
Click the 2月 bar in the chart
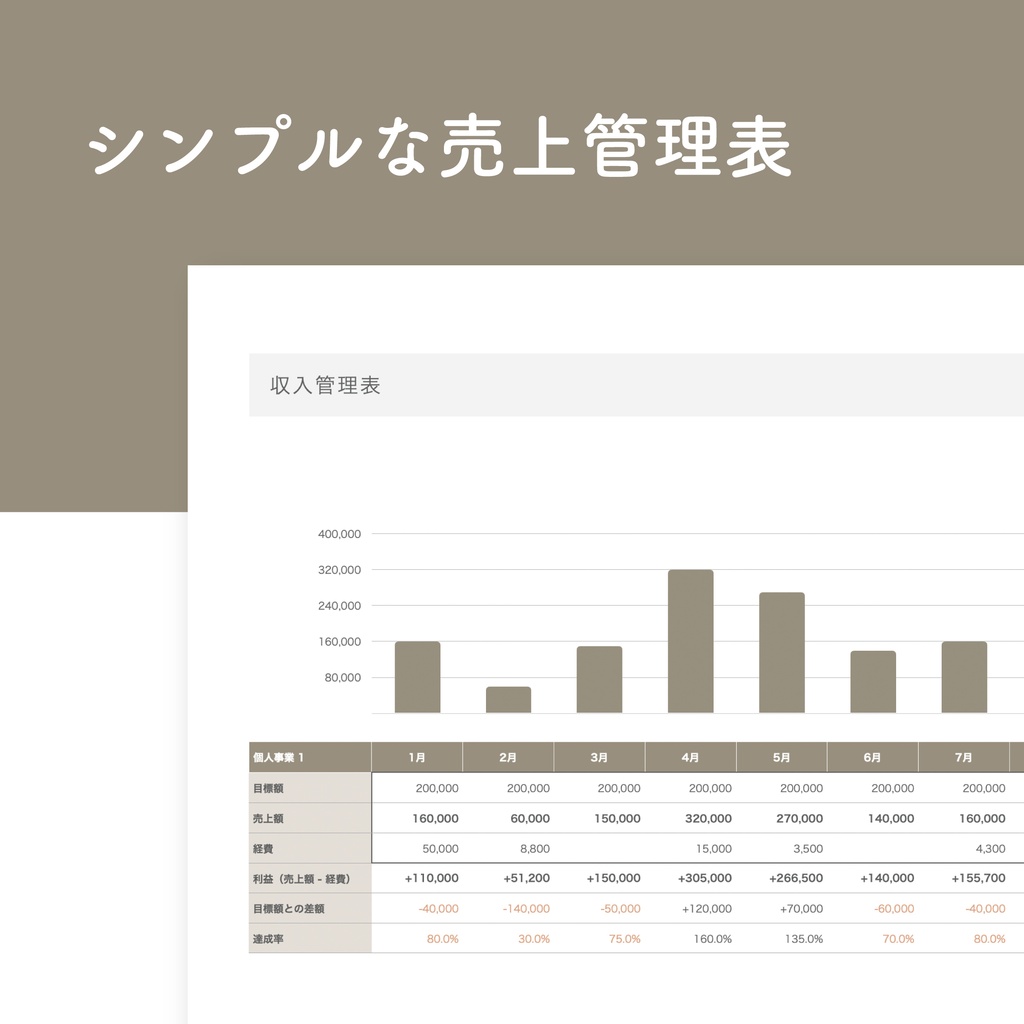coord(508,700)
